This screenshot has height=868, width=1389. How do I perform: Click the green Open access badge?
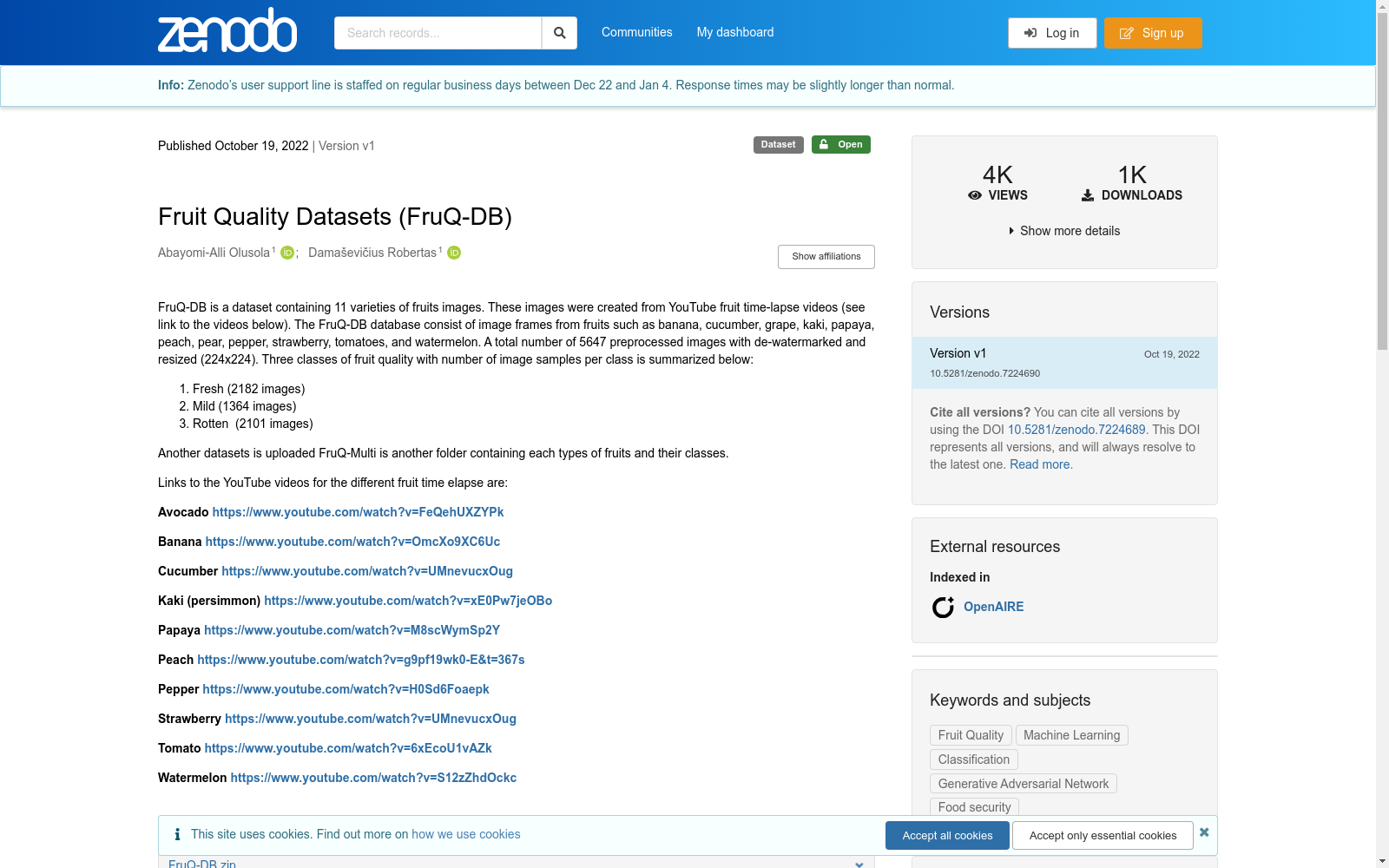coord(840,145)
